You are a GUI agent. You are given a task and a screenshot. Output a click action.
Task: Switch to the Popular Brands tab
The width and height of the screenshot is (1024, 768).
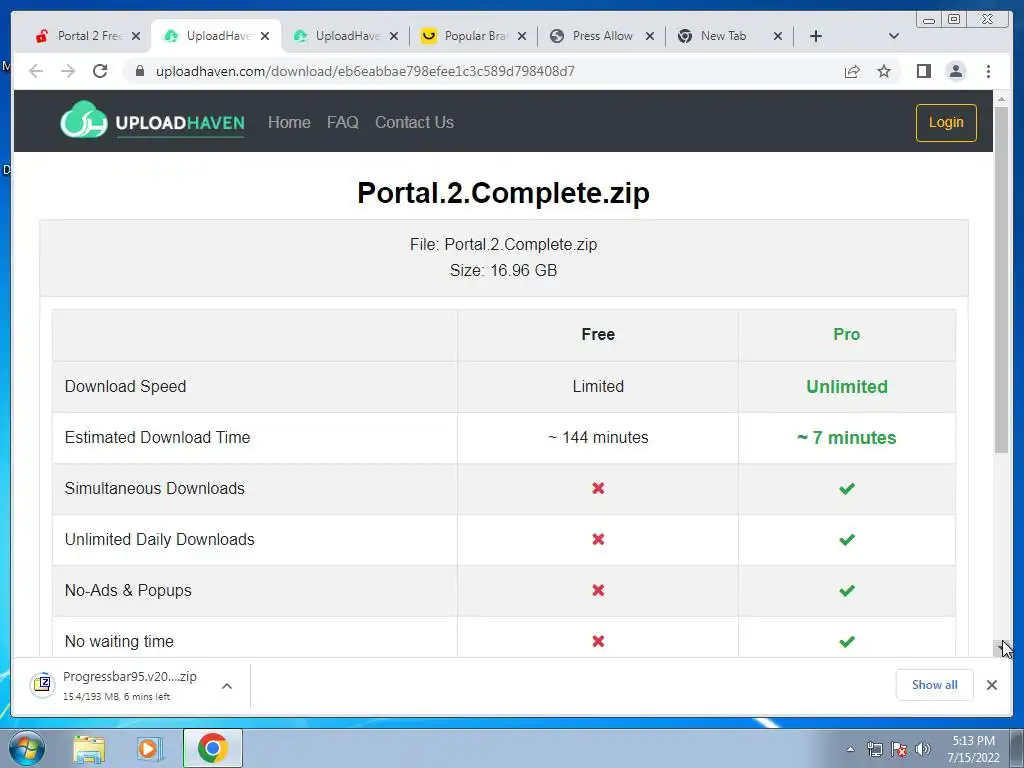point(473,36)
